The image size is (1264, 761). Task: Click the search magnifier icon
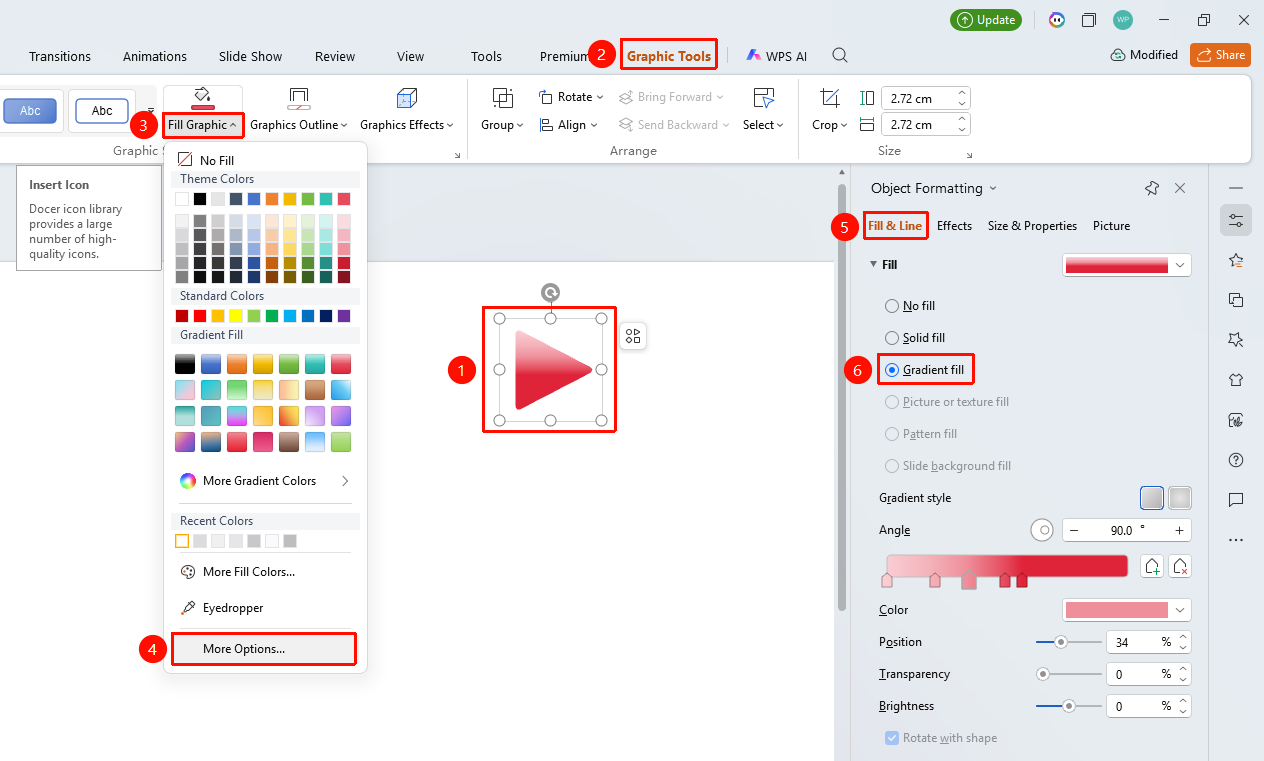[840, 56]
